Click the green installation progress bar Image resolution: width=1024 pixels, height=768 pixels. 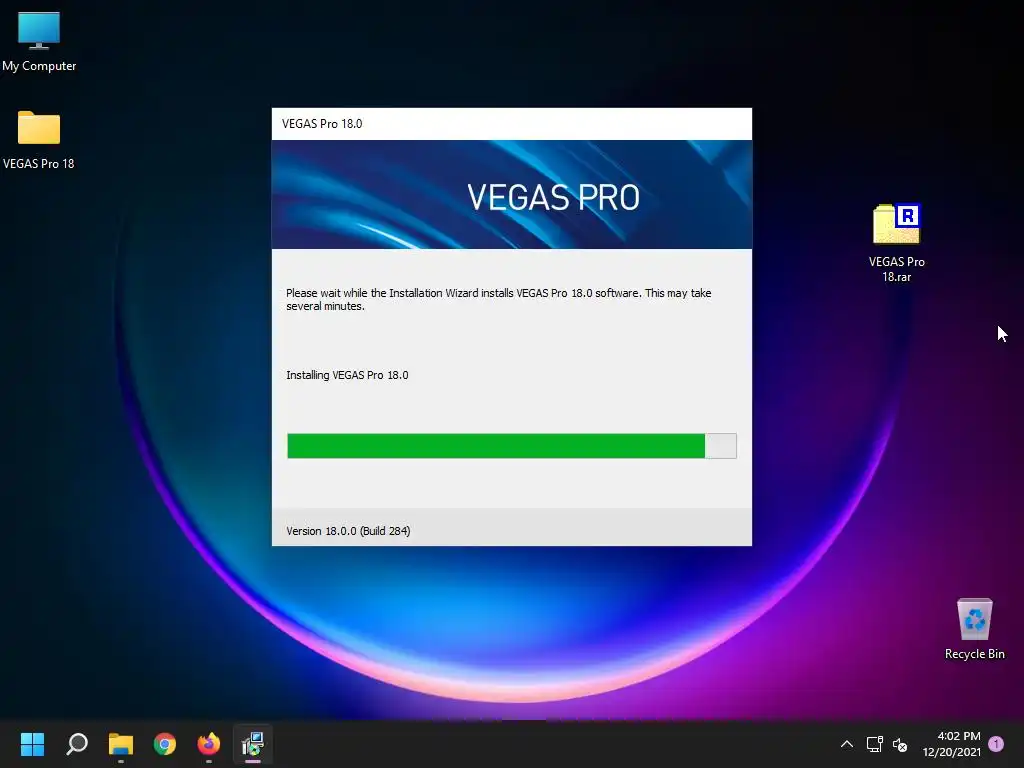511,446
